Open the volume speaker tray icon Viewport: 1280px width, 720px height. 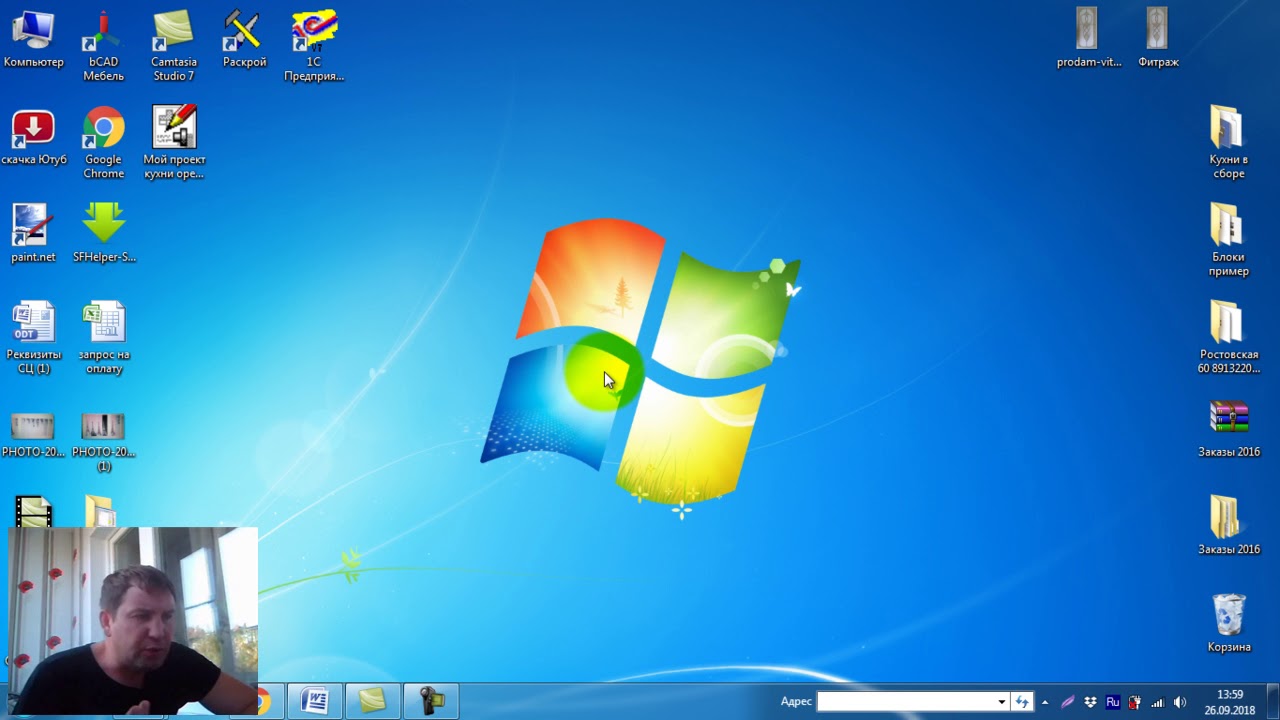pyautogui.click(x=1180, y=702)
